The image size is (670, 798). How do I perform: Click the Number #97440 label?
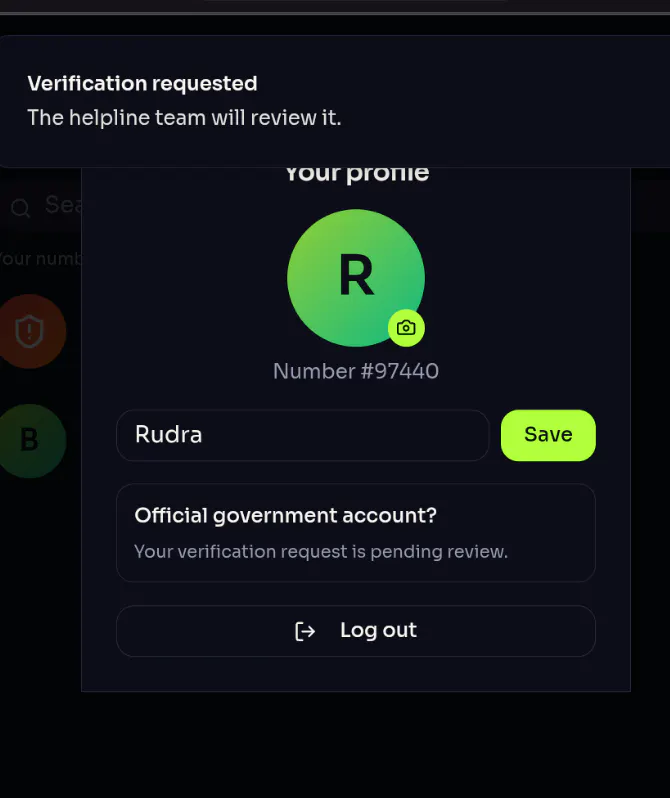point(356,371)
